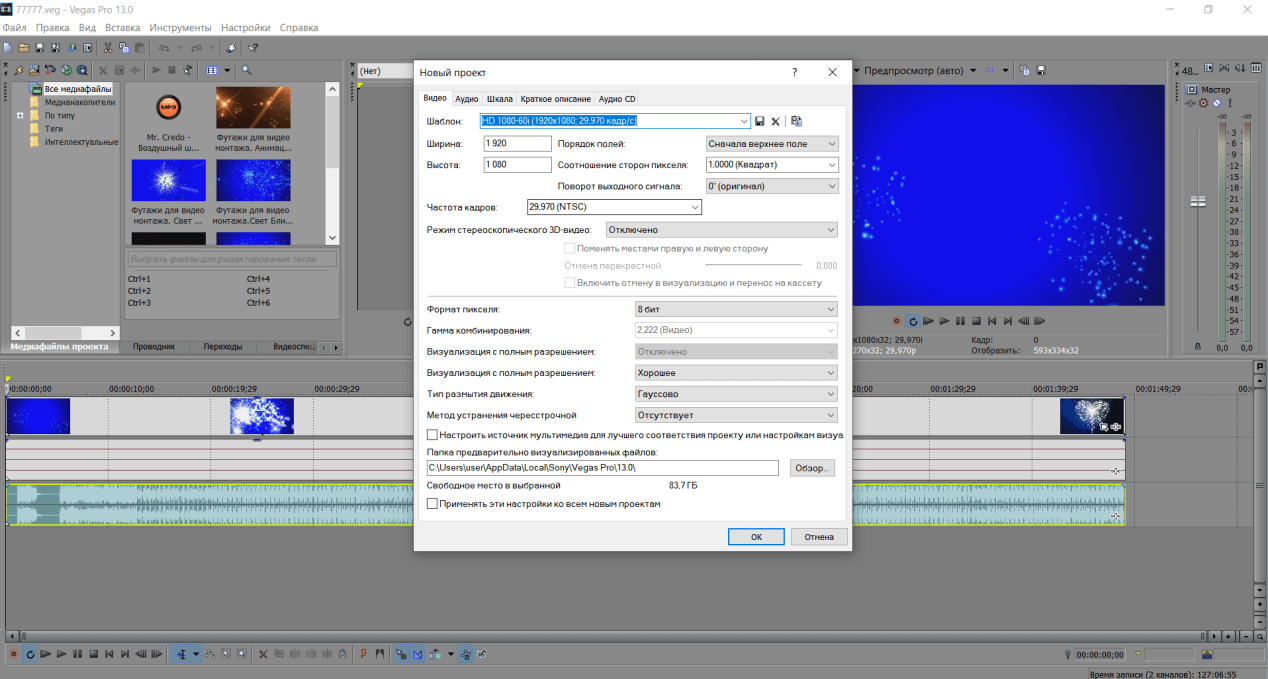The width and height of the screenshot is (1268, 679).
Task: Open the Шаблон template dropdown
Action: click(x=743, y=121)
